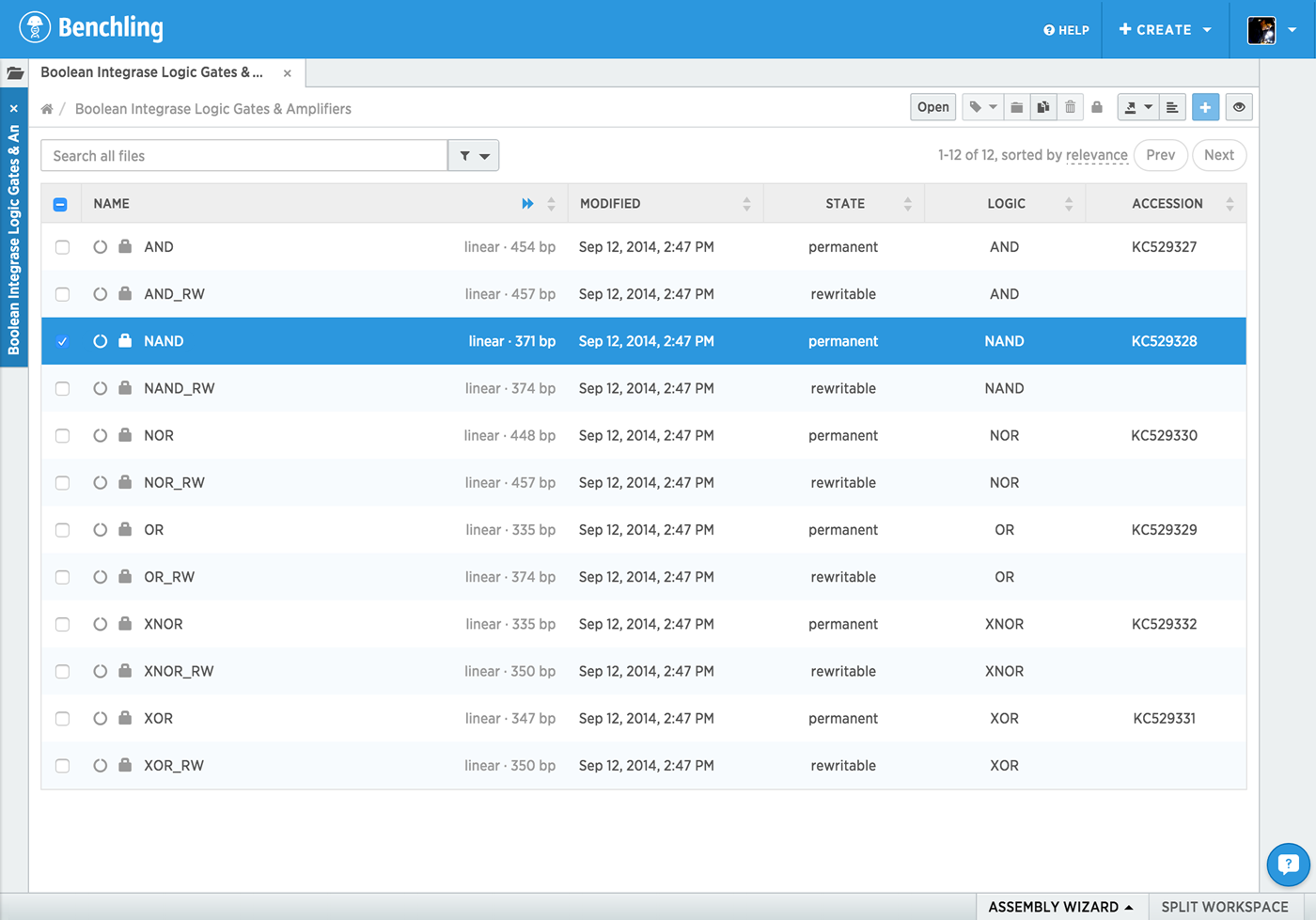Screen dimensions: 1316x920
Task: Delete selection using the trash icon
Action: pos(1071,106)
